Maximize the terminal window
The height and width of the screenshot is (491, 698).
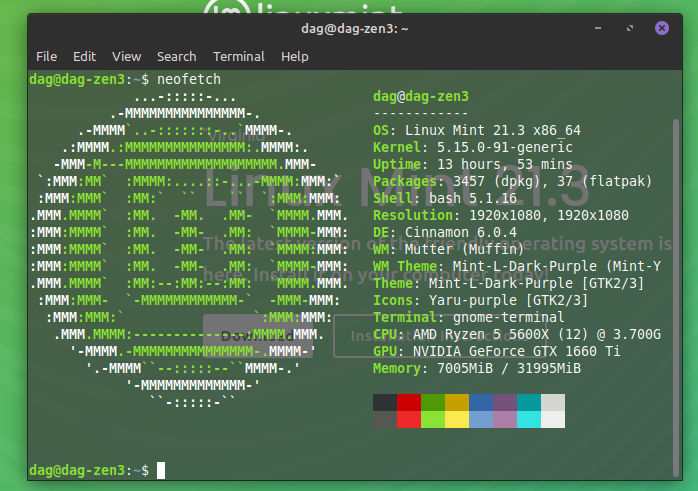[x=636, y=29]
